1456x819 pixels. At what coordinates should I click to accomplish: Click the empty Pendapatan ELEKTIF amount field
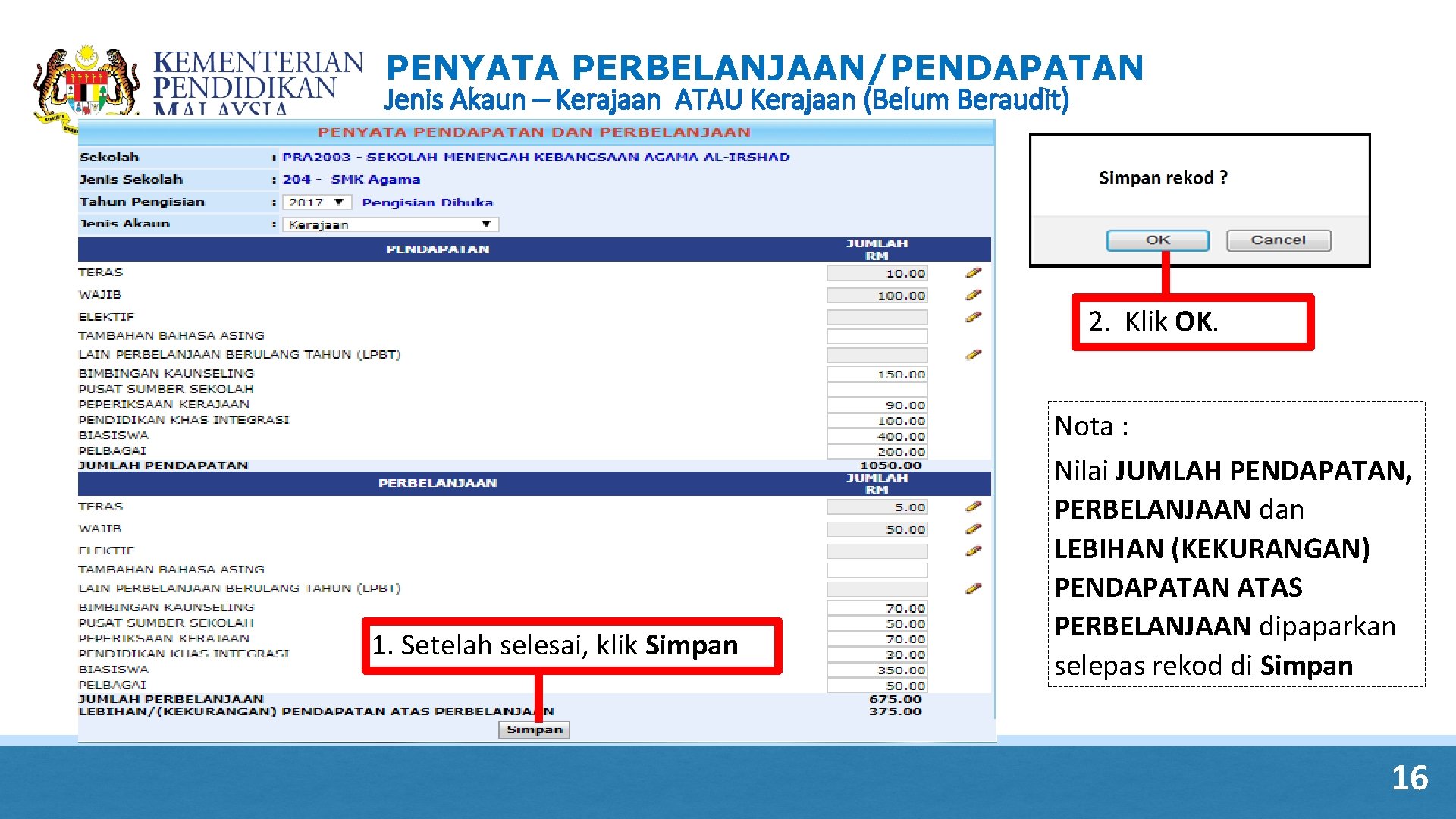pyautogui.click(x=877, y=317)
